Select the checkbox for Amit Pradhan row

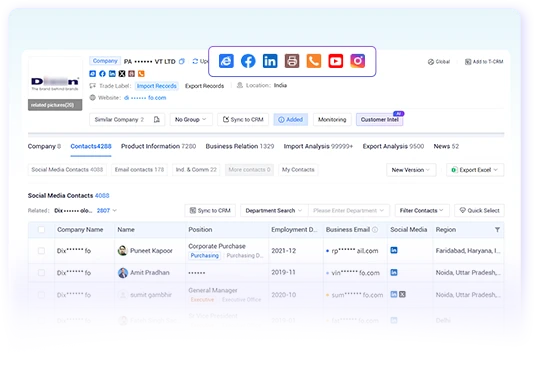[41, 273]
